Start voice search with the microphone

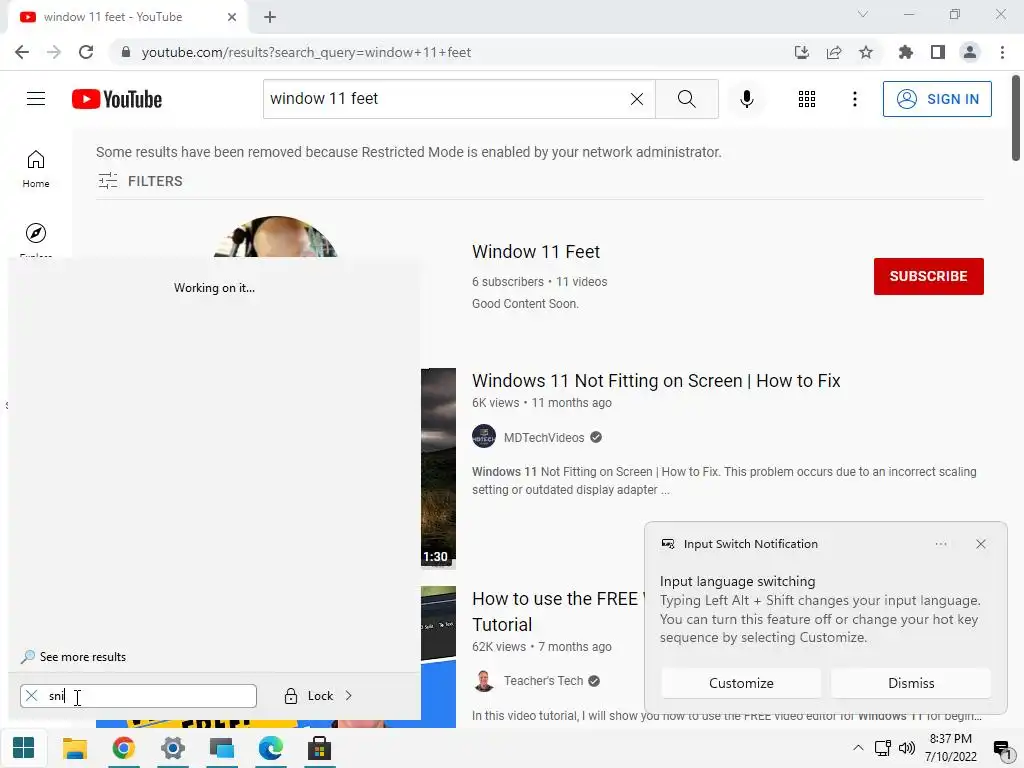[747, 99]
